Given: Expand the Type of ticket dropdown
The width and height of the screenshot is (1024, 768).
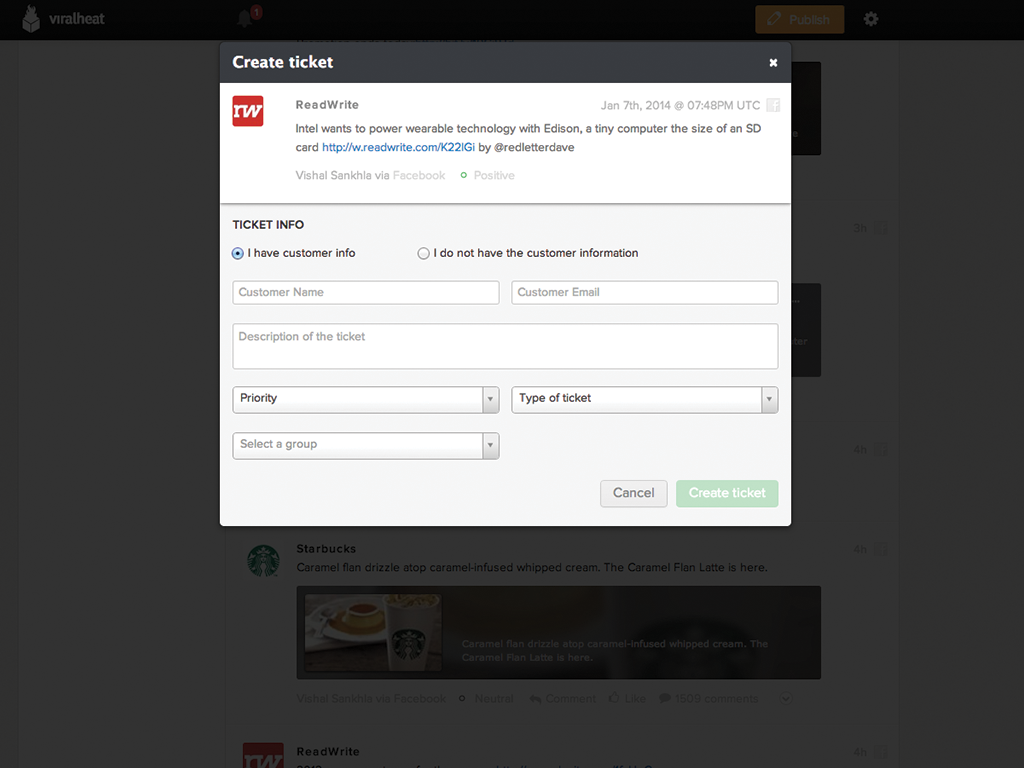Looking at the screenshot, I should pyautogui.click(x=644, y=399).
